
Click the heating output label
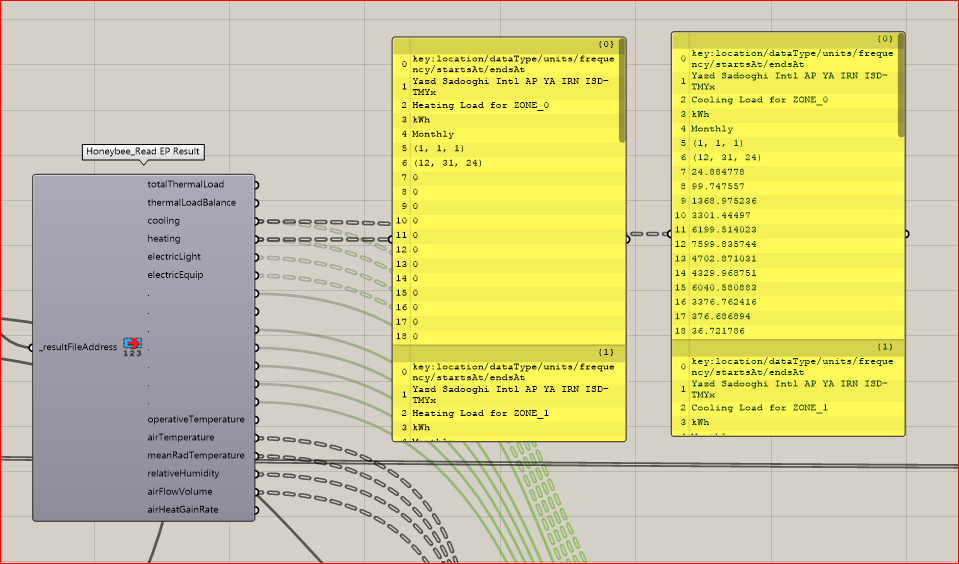(163, 239)
